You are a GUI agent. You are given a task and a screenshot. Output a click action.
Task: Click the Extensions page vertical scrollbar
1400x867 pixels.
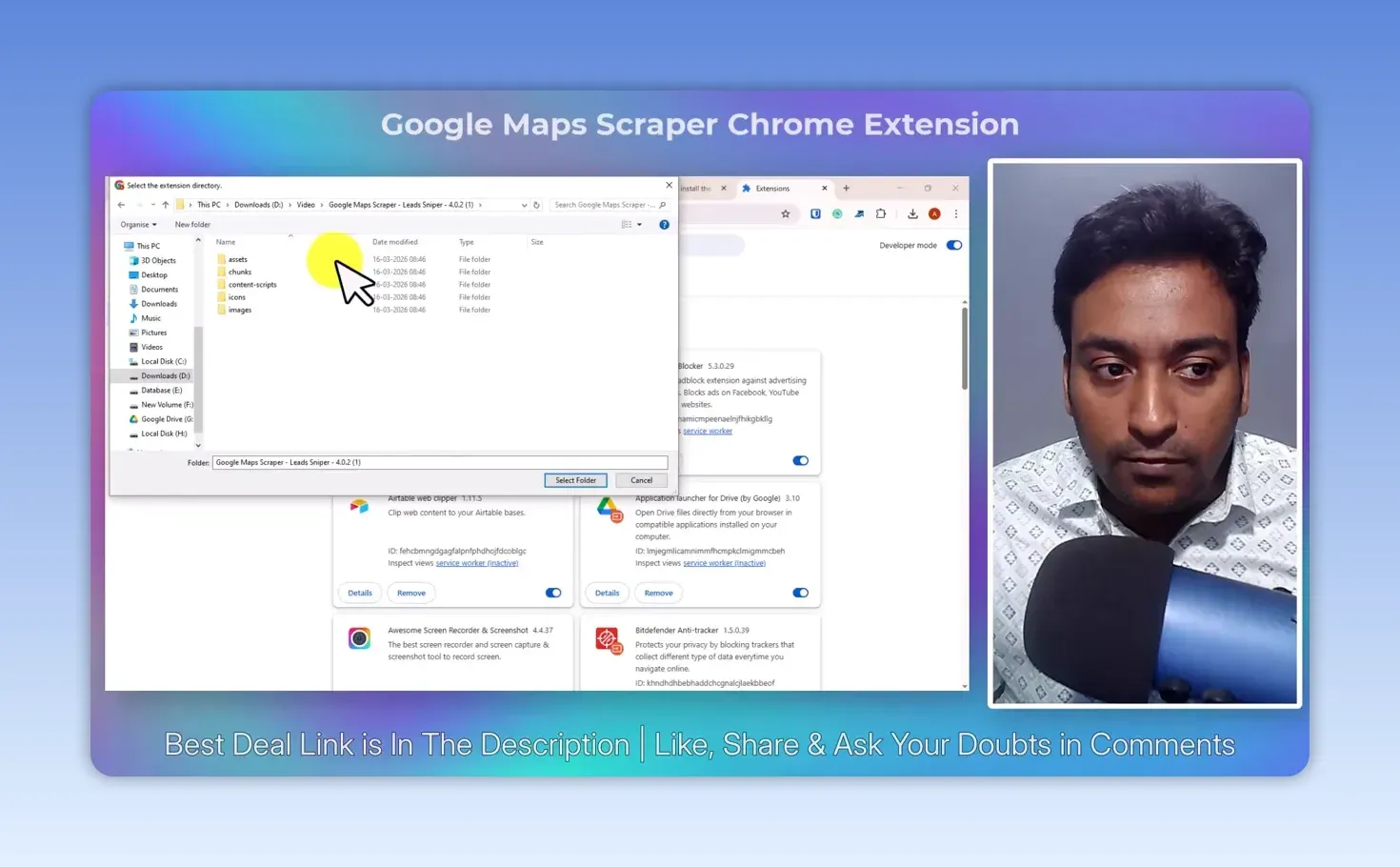click(x=965, y=348)
